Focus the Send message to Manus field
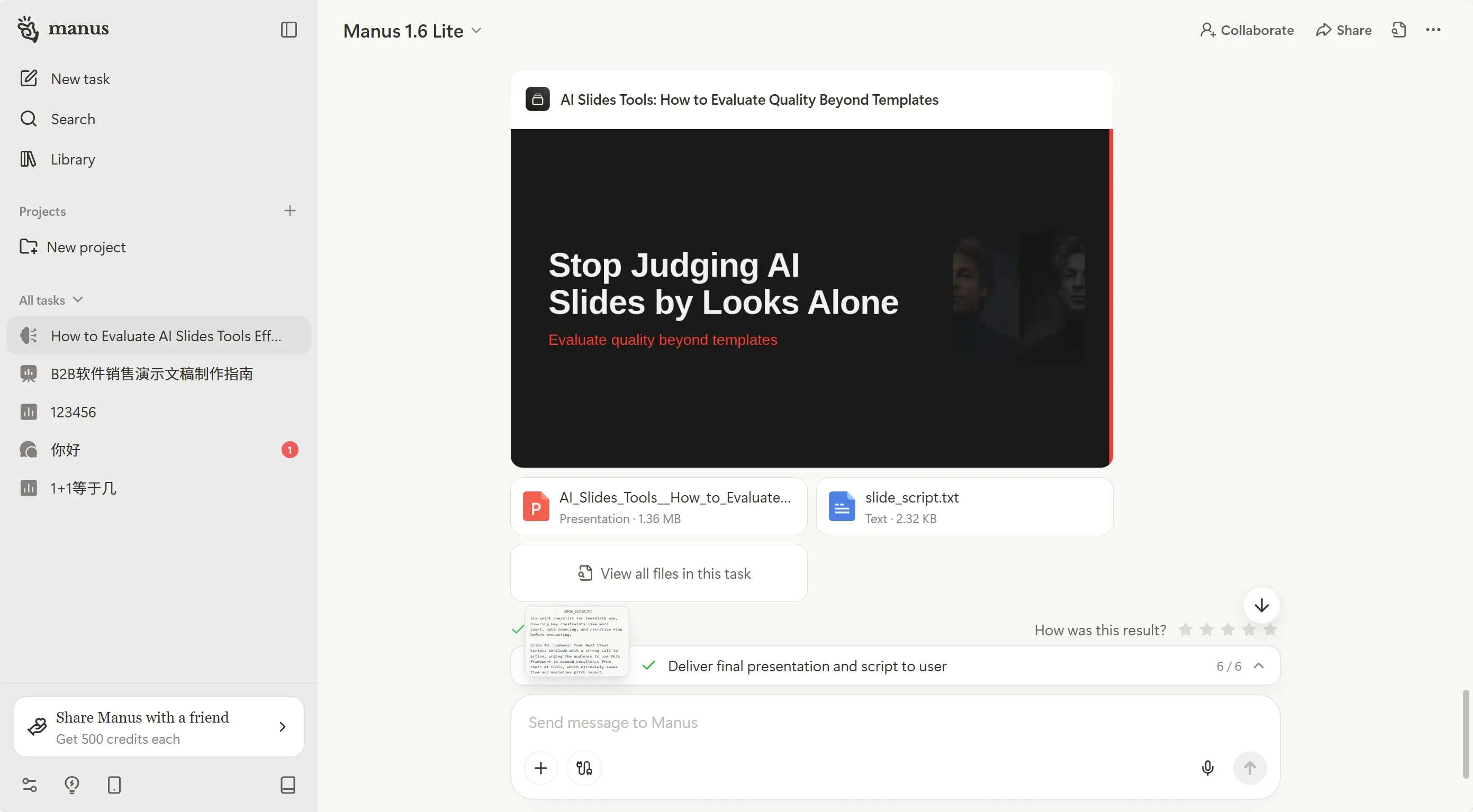 (895, 723)
